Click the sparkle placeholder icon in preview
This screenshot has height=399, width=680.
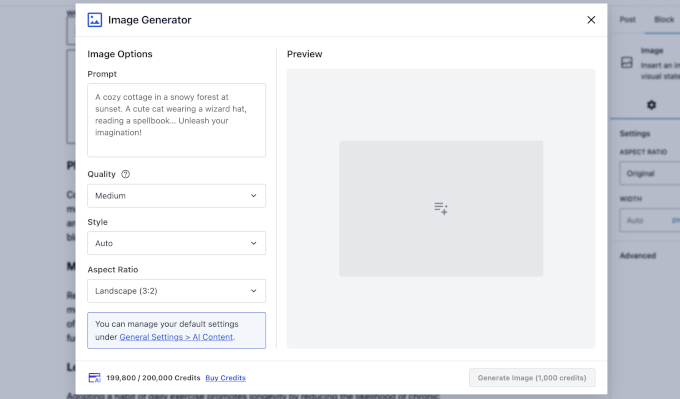[441, 209]
